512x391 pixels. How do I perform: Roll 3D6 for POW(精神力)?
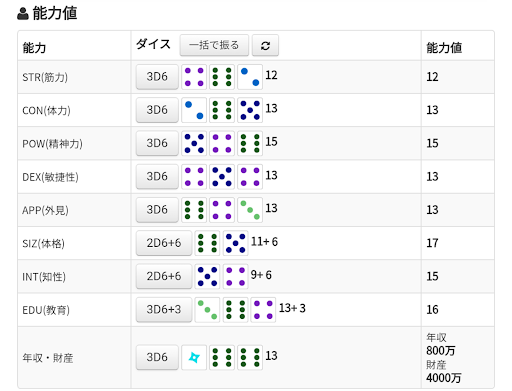tap(157, 143)
